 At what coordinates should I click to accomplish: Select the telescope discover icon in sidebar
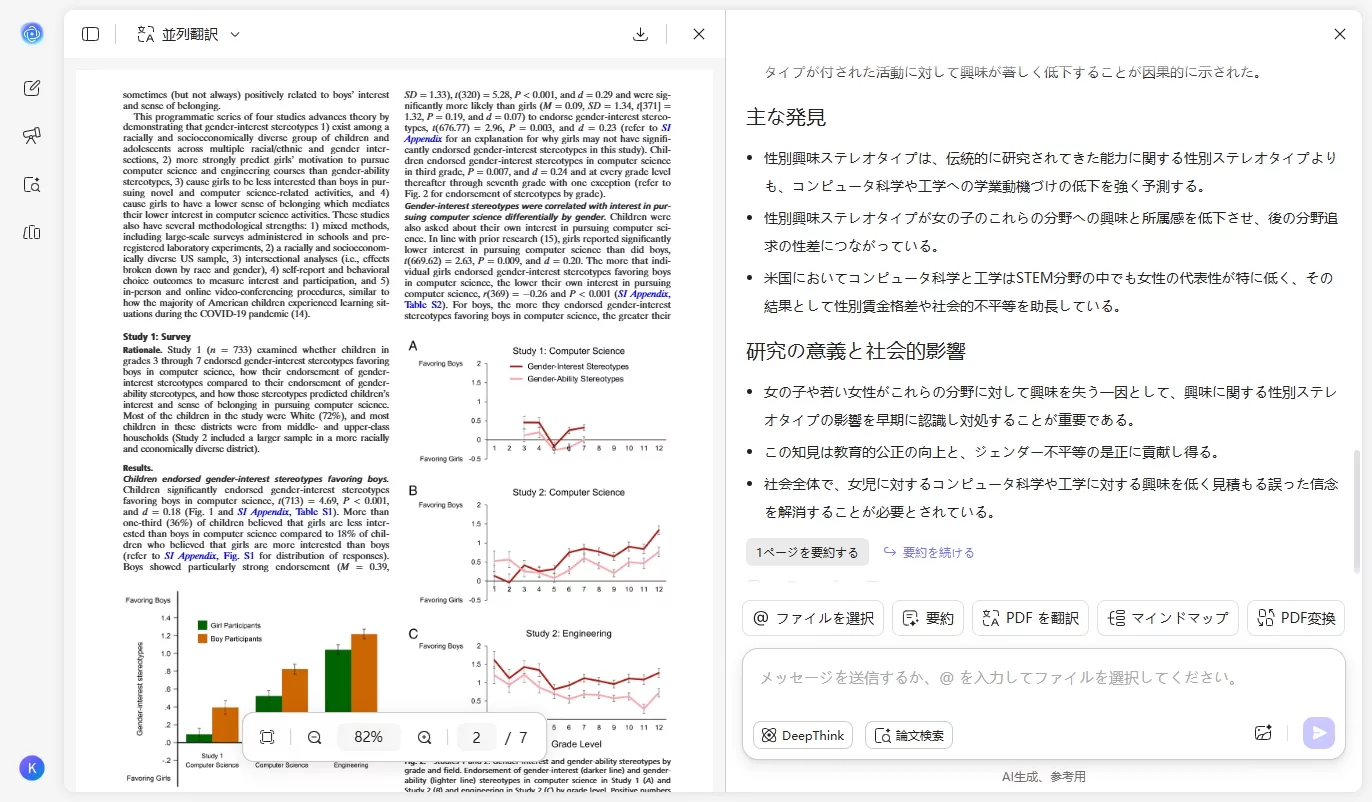click(x=32, y=135)
